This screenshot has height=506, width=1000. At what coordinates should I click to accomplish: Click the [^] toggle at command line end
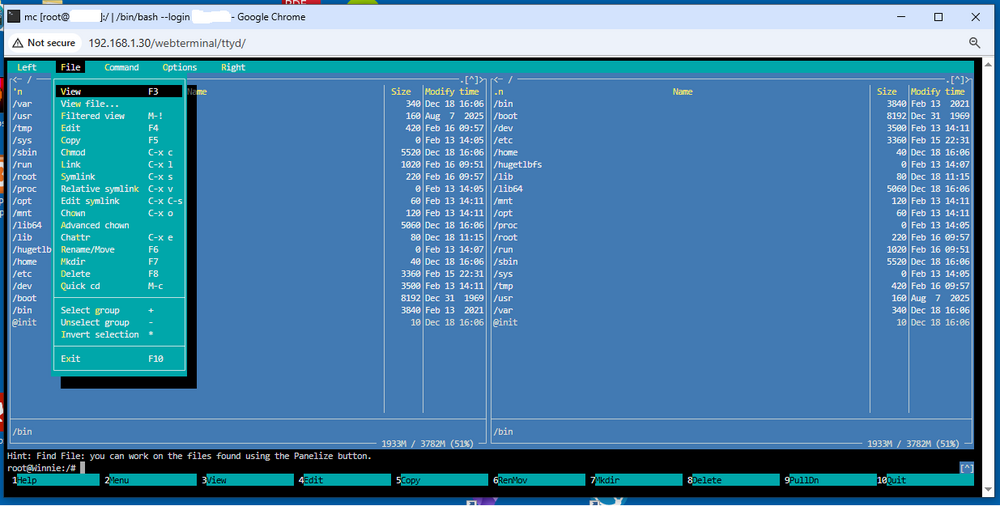pos(967,468)
